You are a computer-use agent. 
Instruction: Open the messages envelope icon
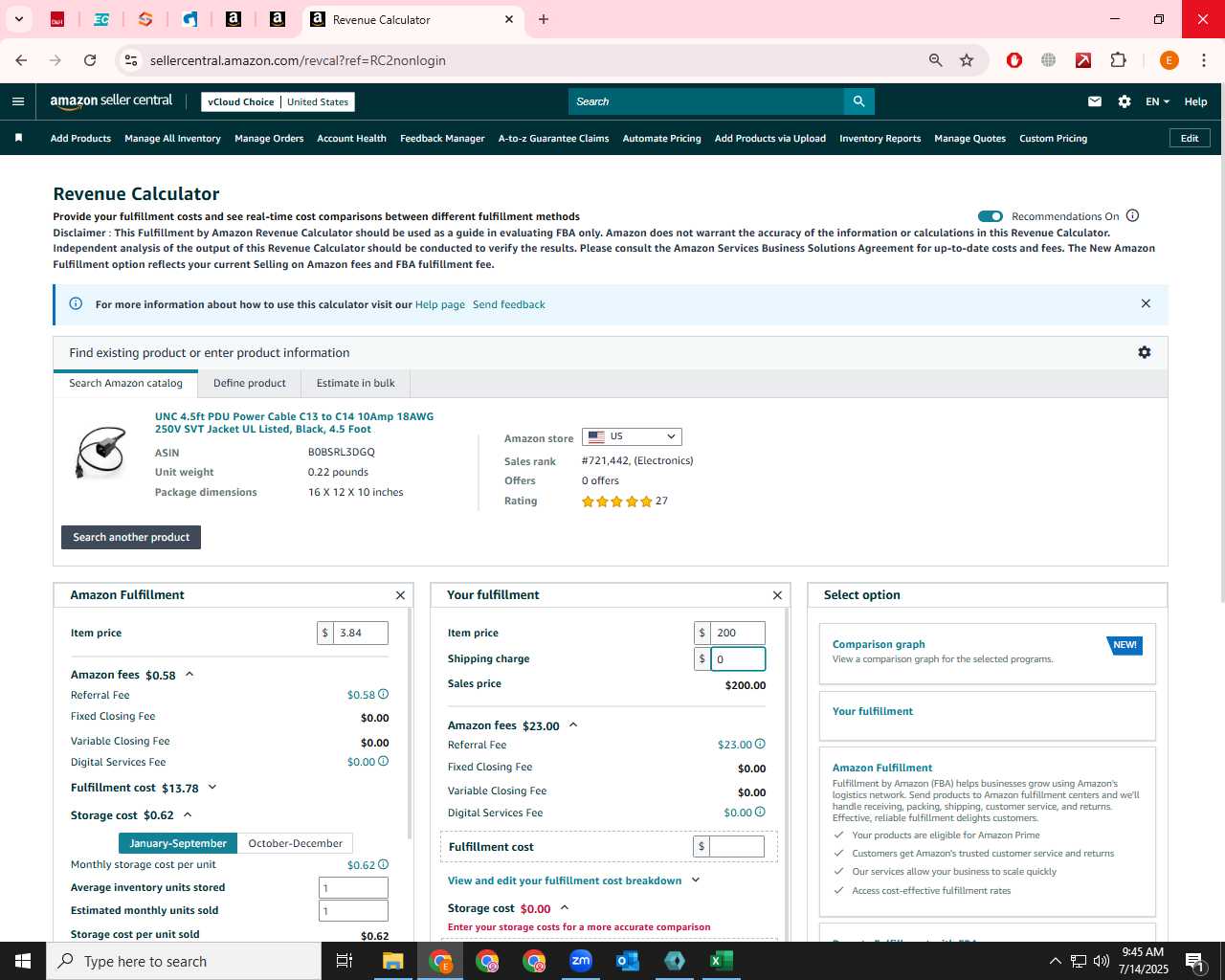pyautogui.click(x=1095, y=101)
